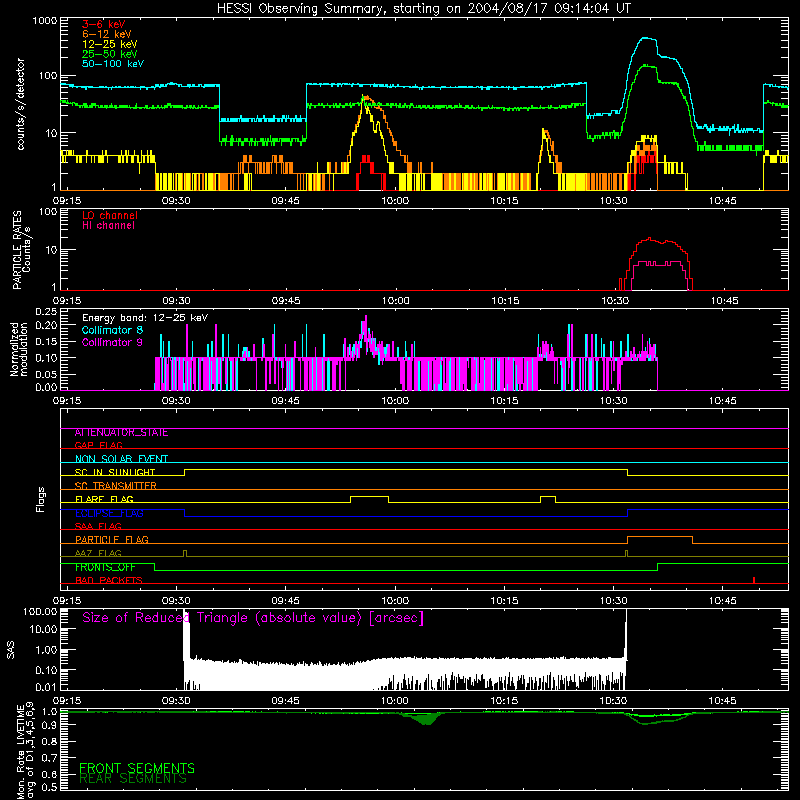This screenshot has width=800, height=800.
Task: Click the Size of Reduced Triangle label
Action: [253, 618]
